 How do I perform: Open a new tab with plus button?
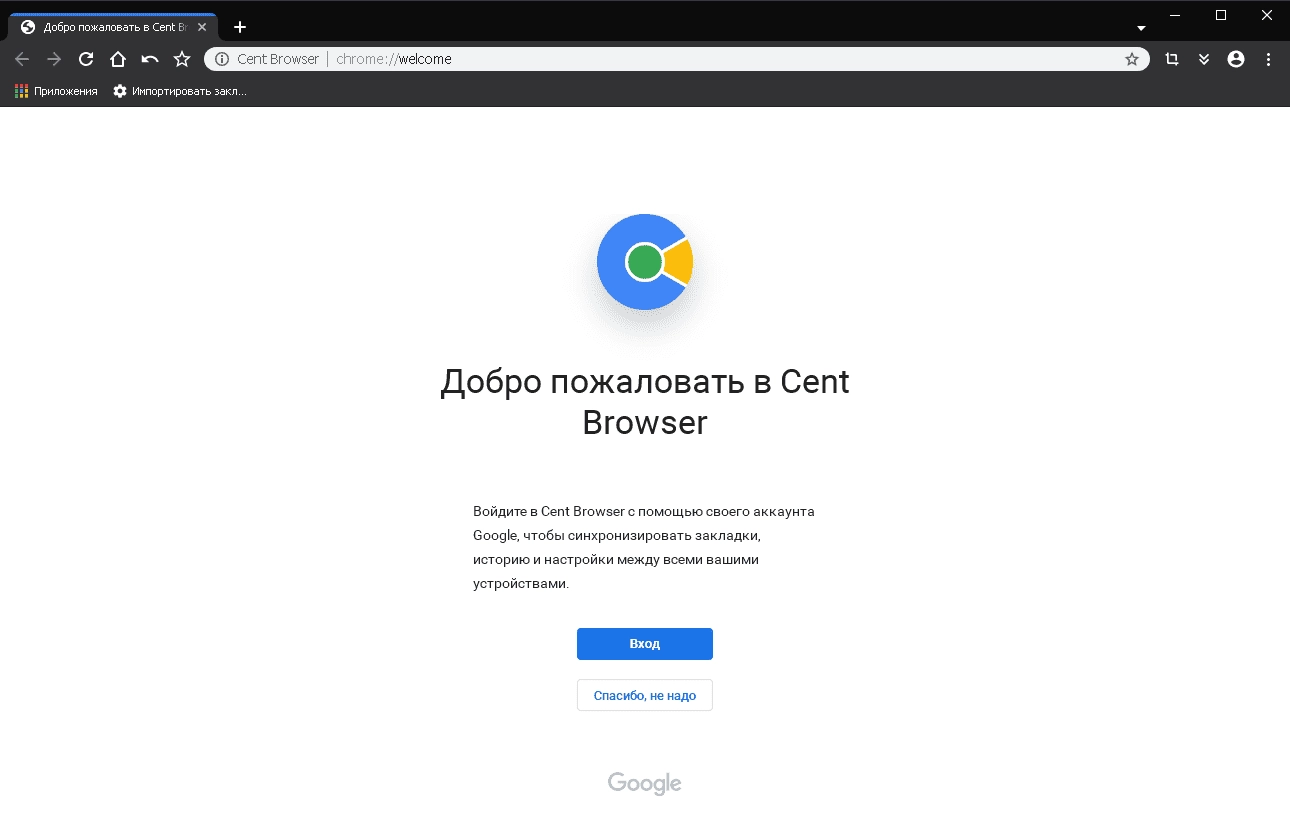(240, 27)
